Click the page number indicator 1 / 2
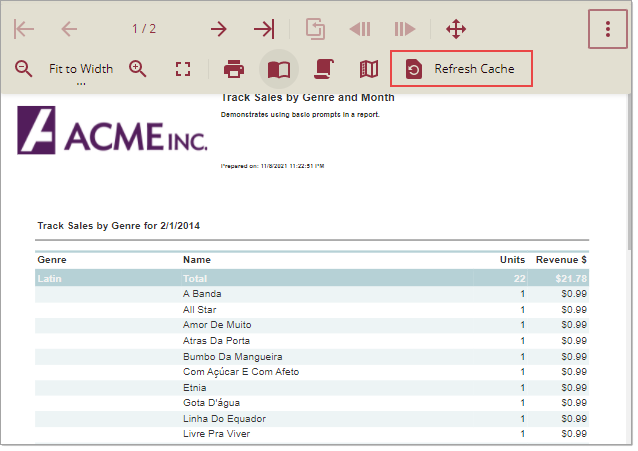The image size is (638, 451). point(144,29)
